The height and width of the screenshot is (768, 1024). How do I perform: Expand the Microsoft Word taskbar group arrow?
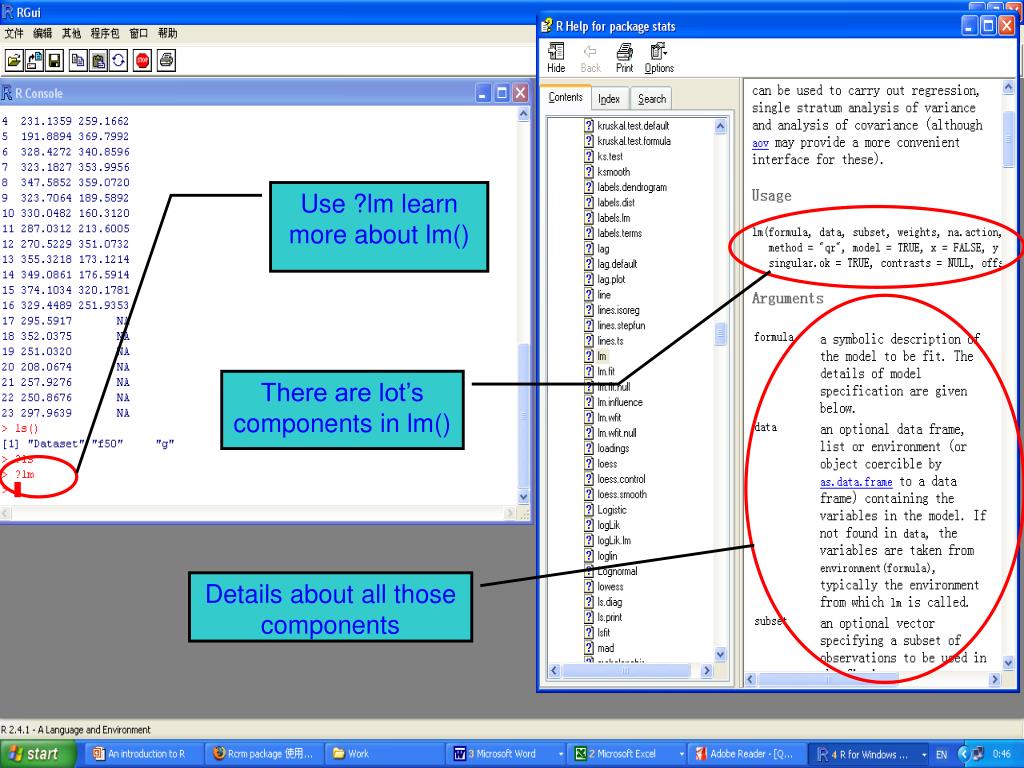561,754
